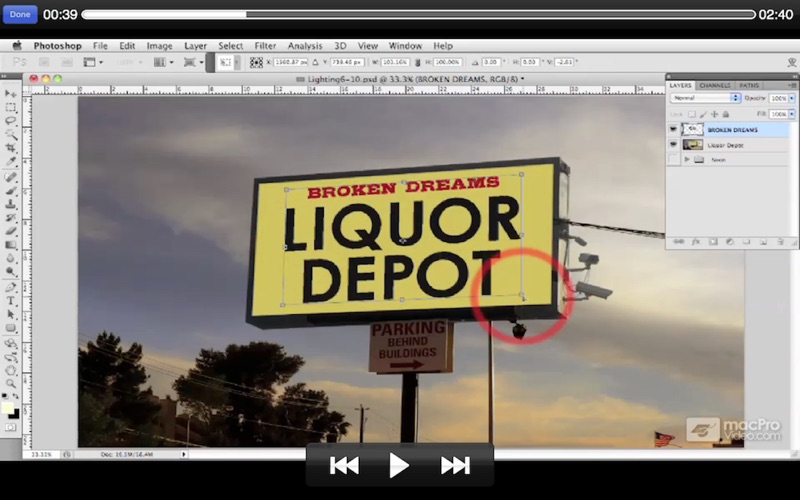Open the Layers panel options menu
This screenshot has width=800, height=500.
792,85
